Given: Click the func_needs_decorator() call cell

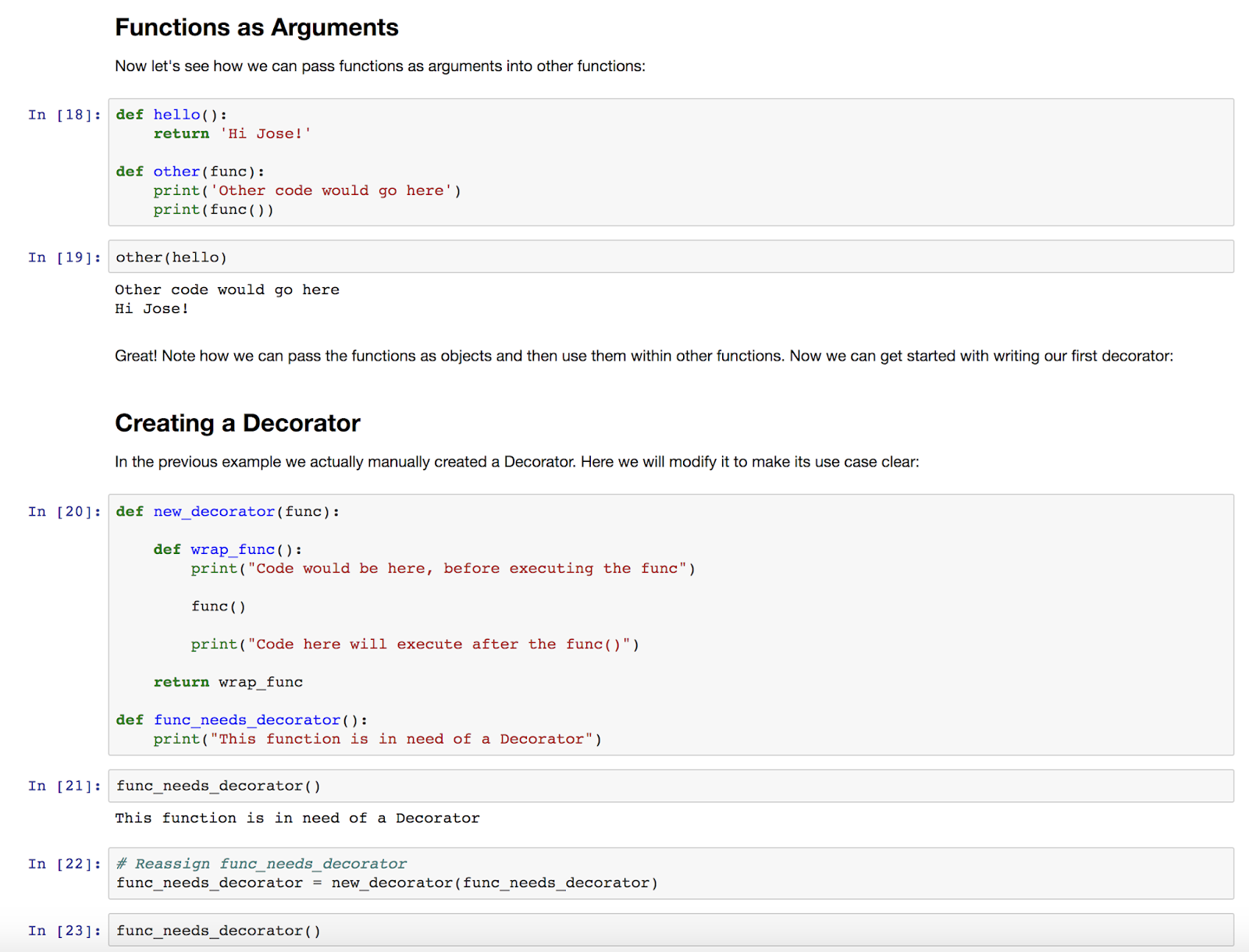Looking at the screenshot, I should 217,786.
